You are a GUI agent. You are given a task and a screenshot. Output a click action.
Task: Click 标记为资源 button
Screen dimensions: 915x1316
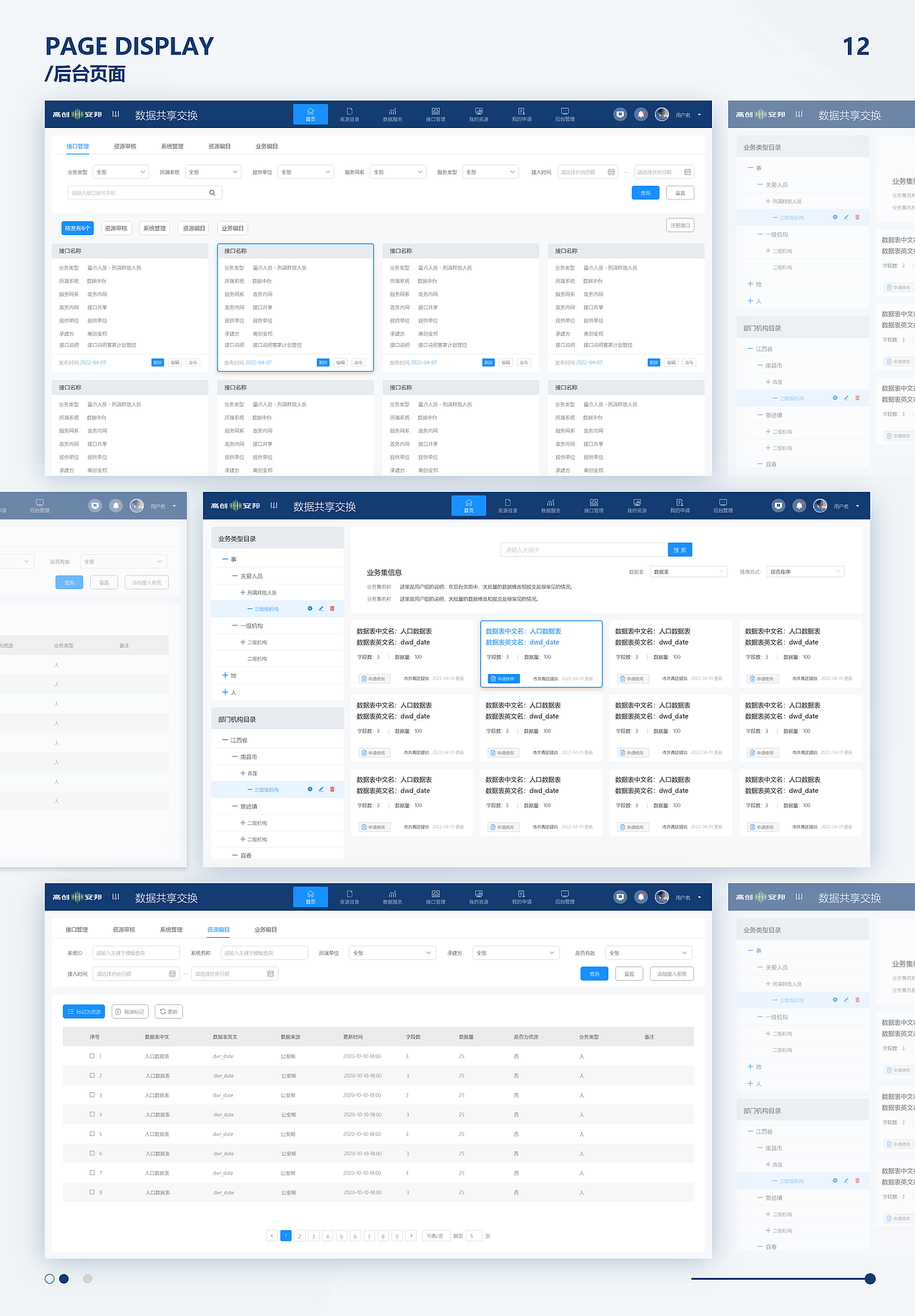coord(84,1011)
